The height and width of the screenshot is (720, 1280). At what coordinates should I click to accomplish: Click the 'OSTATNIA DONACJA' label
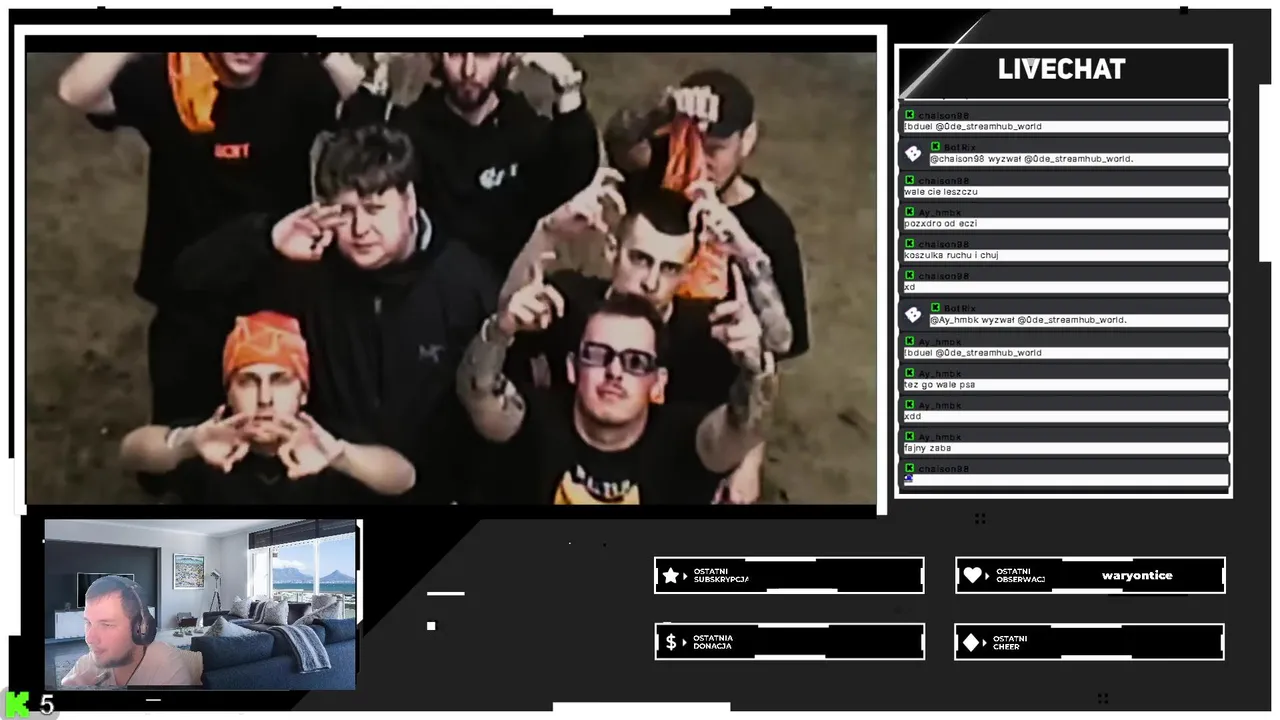coord(713,642)
